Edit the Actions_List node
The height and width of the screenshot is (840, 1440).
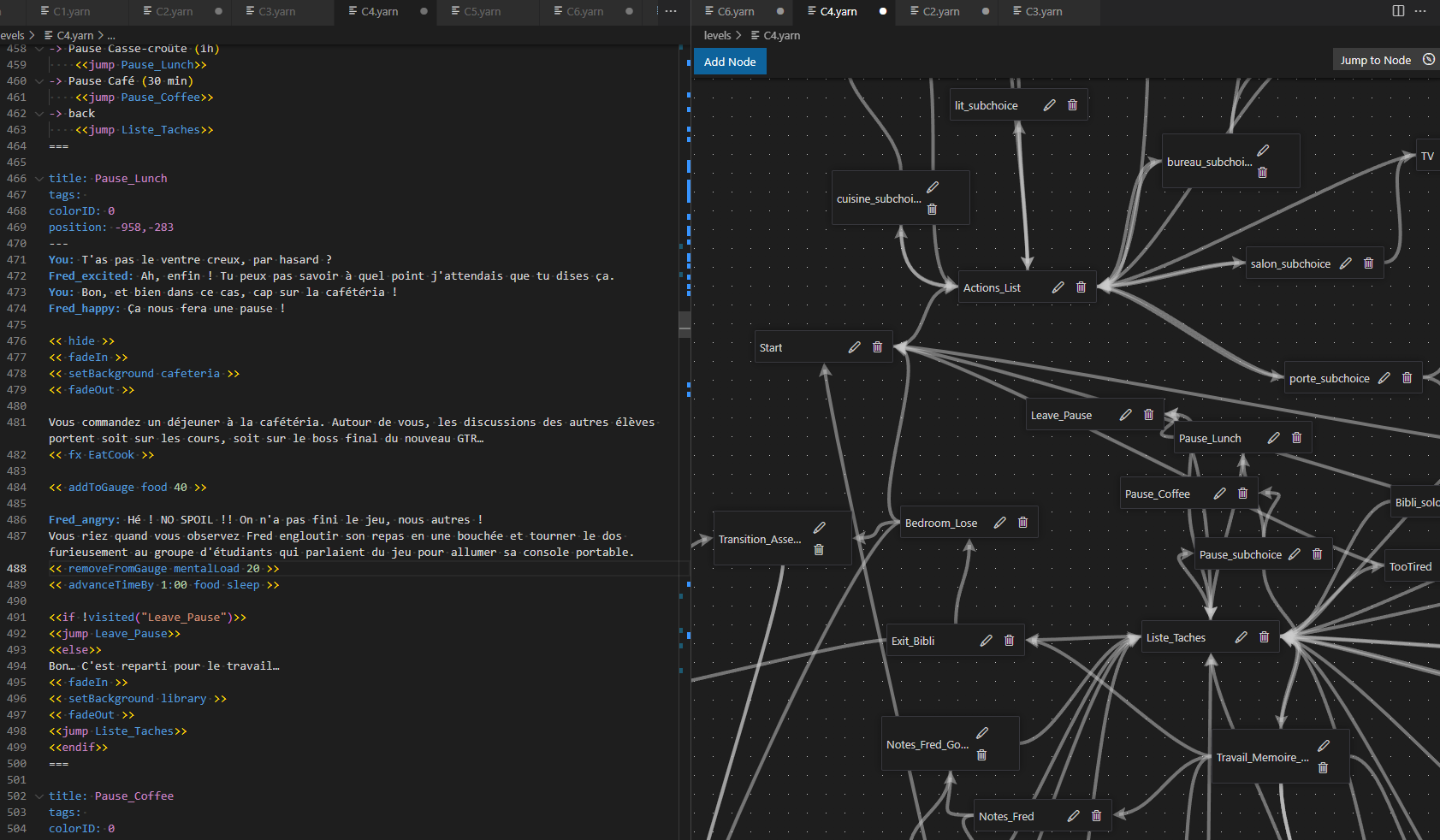pyautogui.click(x=1058, y=287)
